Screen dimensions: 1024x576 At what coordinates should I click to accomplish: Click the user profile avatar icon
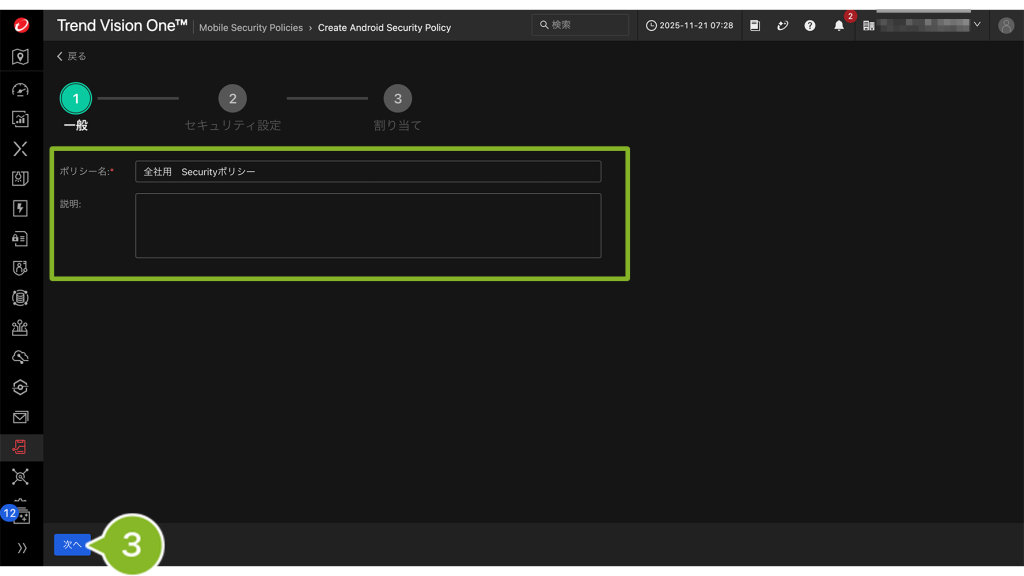(1005, 26)
